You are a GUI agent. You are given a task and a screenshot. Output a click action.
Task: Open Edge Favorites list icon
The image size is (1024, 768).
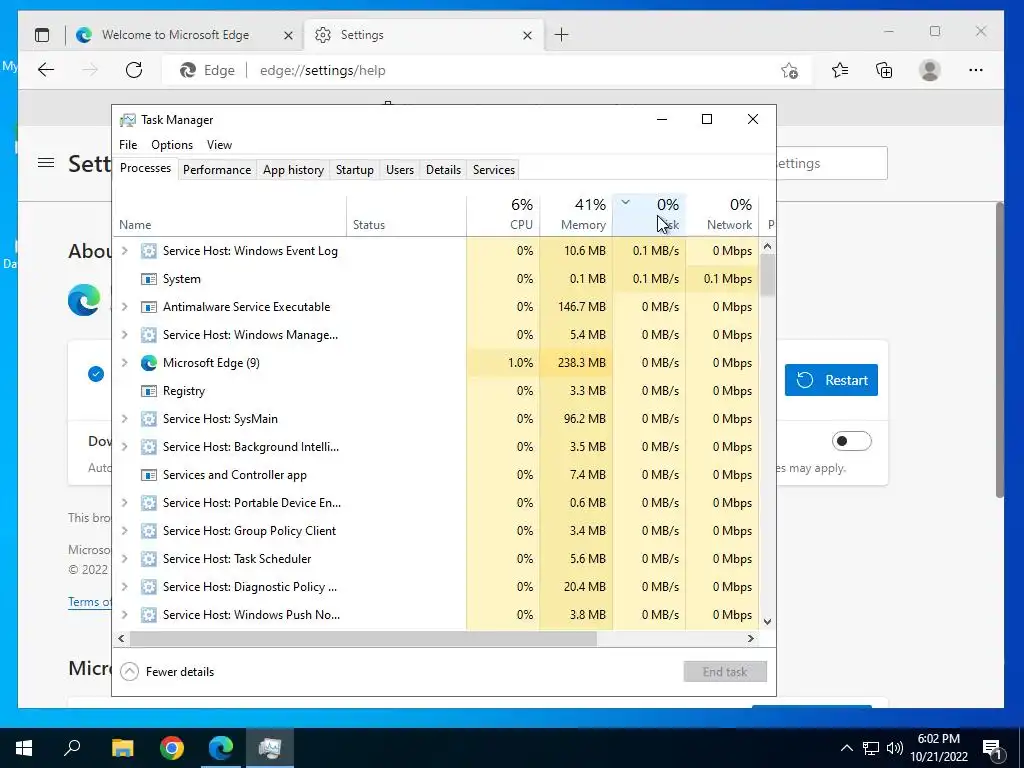(840, 70)
